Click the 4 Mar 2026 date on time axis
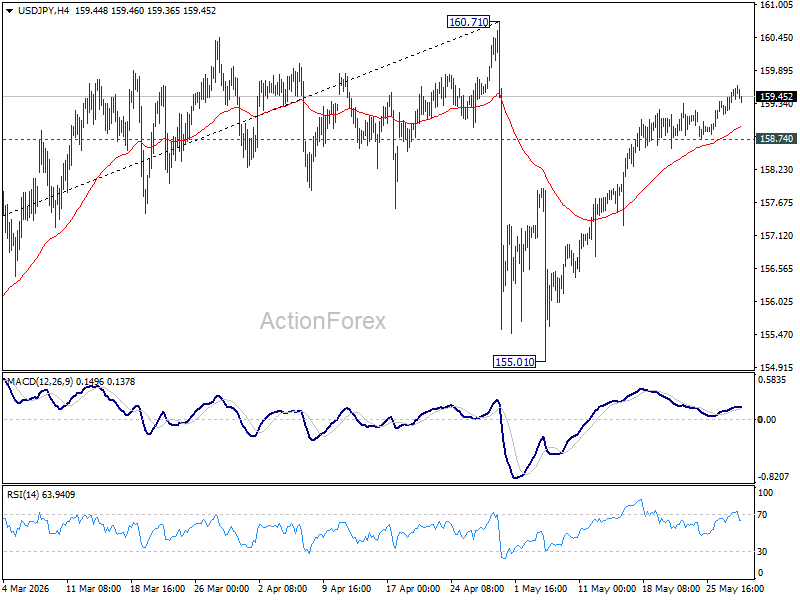 coord(27,588)
